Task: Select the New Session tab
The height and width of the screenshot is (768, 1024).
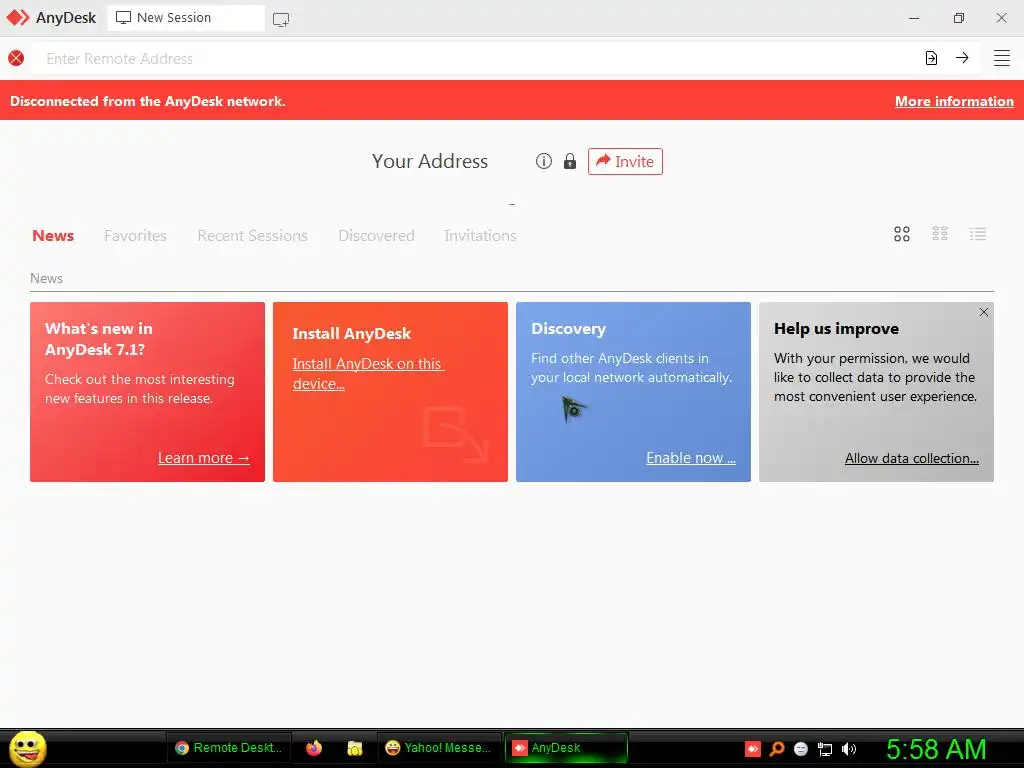Action: pyautogui.click(x=186, y=18)
